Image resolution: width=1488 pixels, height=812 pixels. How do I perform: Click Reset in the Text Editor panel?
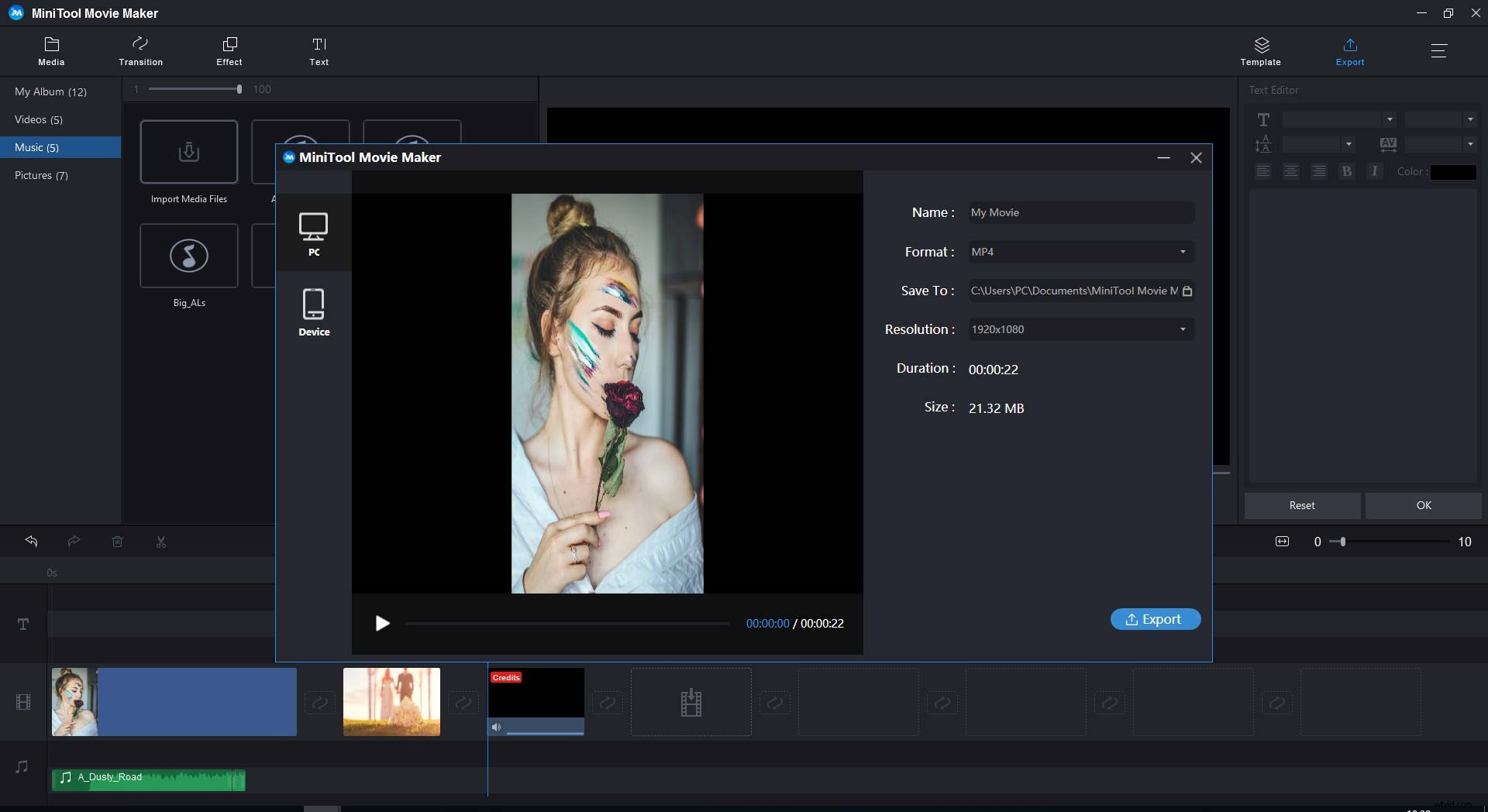point(1301,505)
